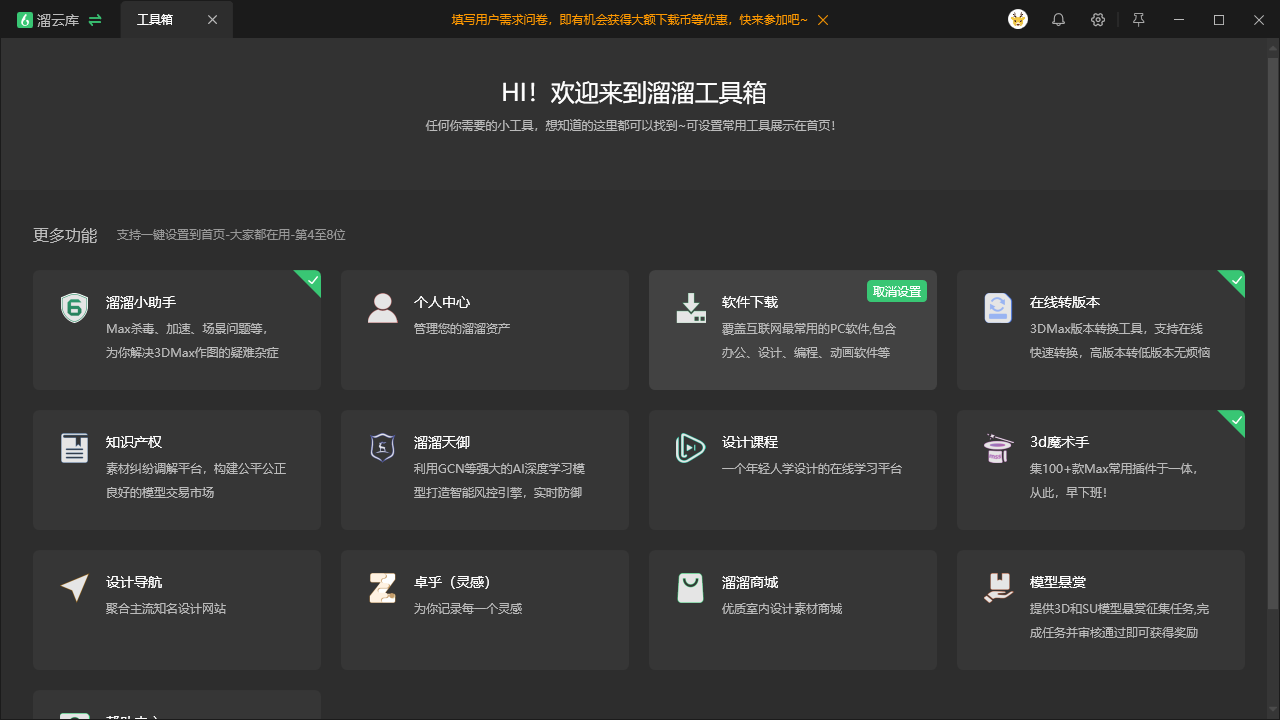Close the 工具箱 tab

pos(212,20)
